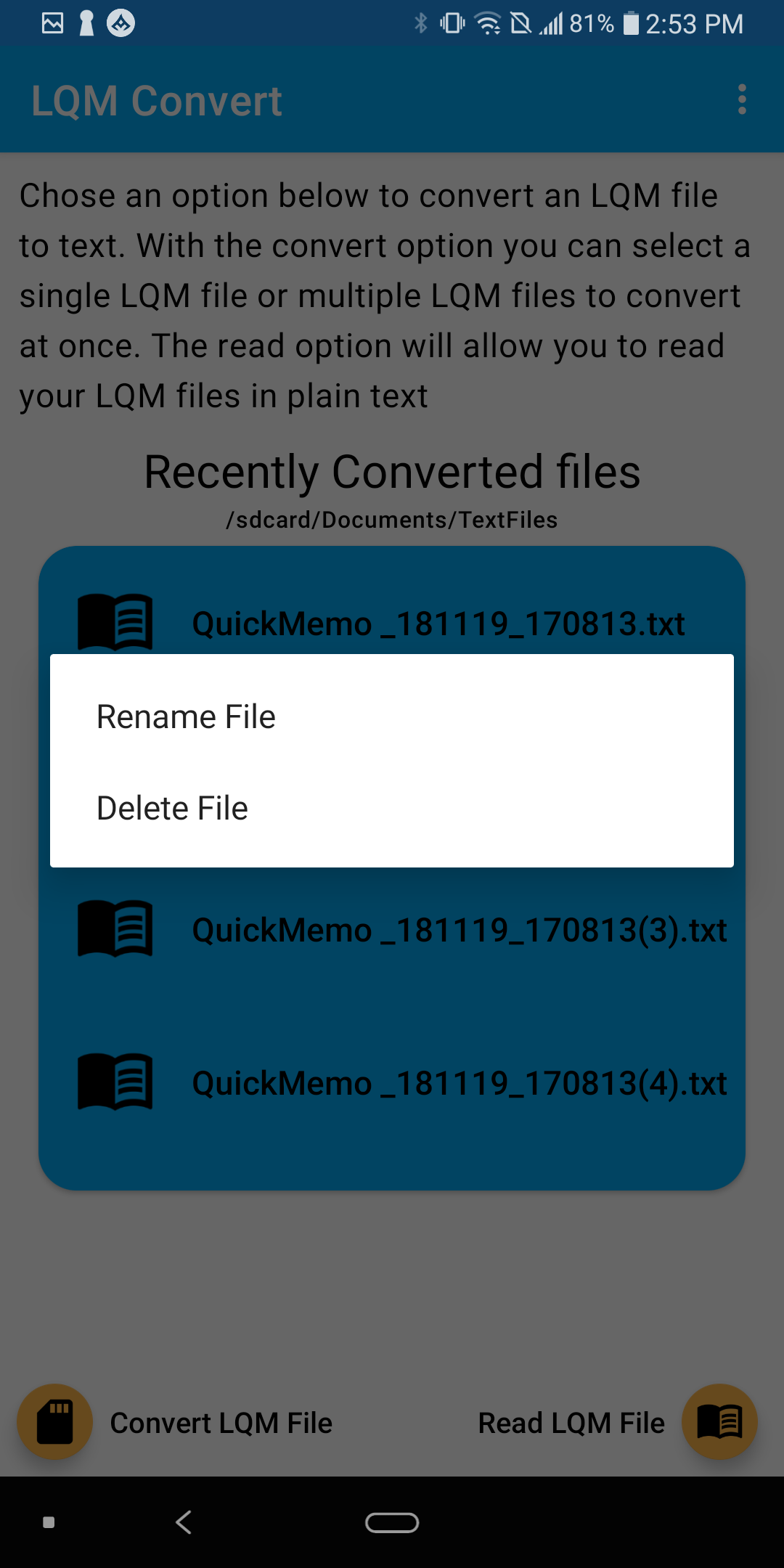Select Rename File from the popup
Image resolution: width=784 pixels, height=1568 pixels.
tap(392, 716)
